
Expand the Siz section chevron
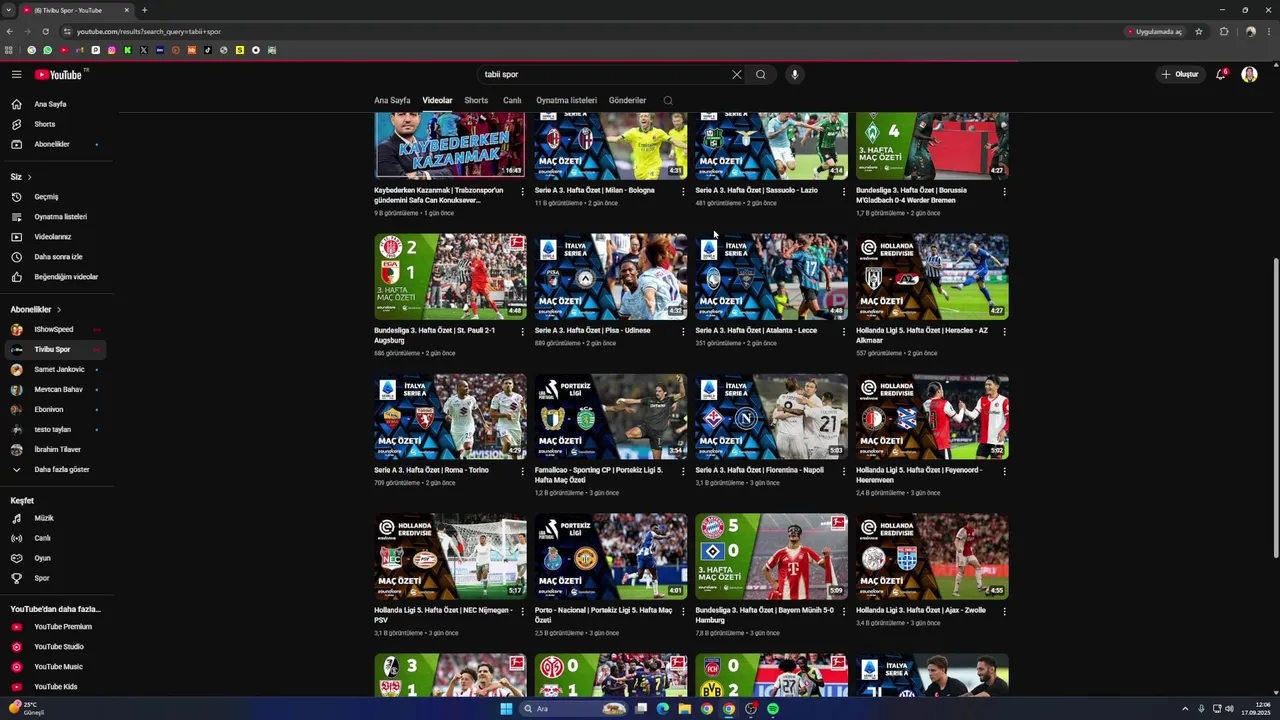coord(30,177)
